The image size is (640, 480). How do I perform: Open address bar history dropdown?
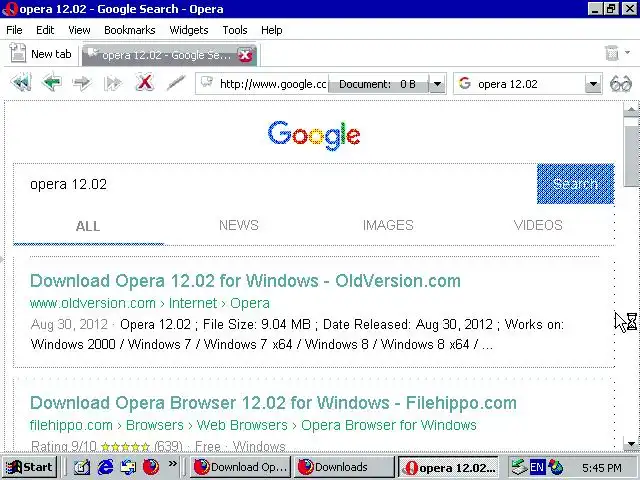(437, 84)
